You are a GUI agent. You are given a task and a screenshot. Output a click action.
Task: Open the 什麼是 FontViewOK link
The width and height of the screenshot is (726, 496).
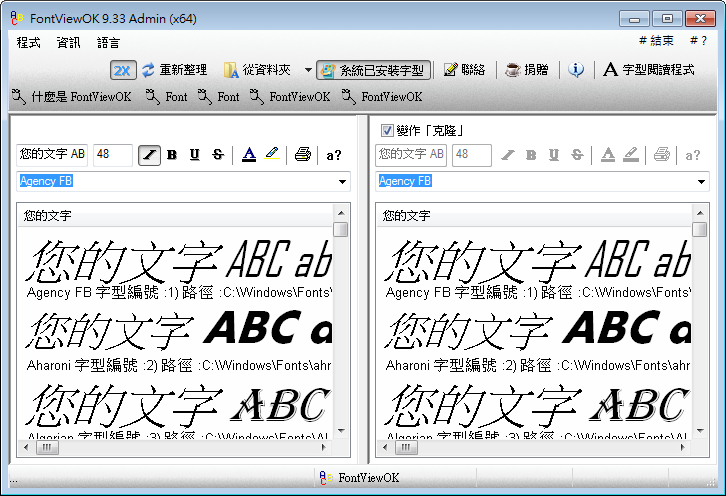pos(71,97)
